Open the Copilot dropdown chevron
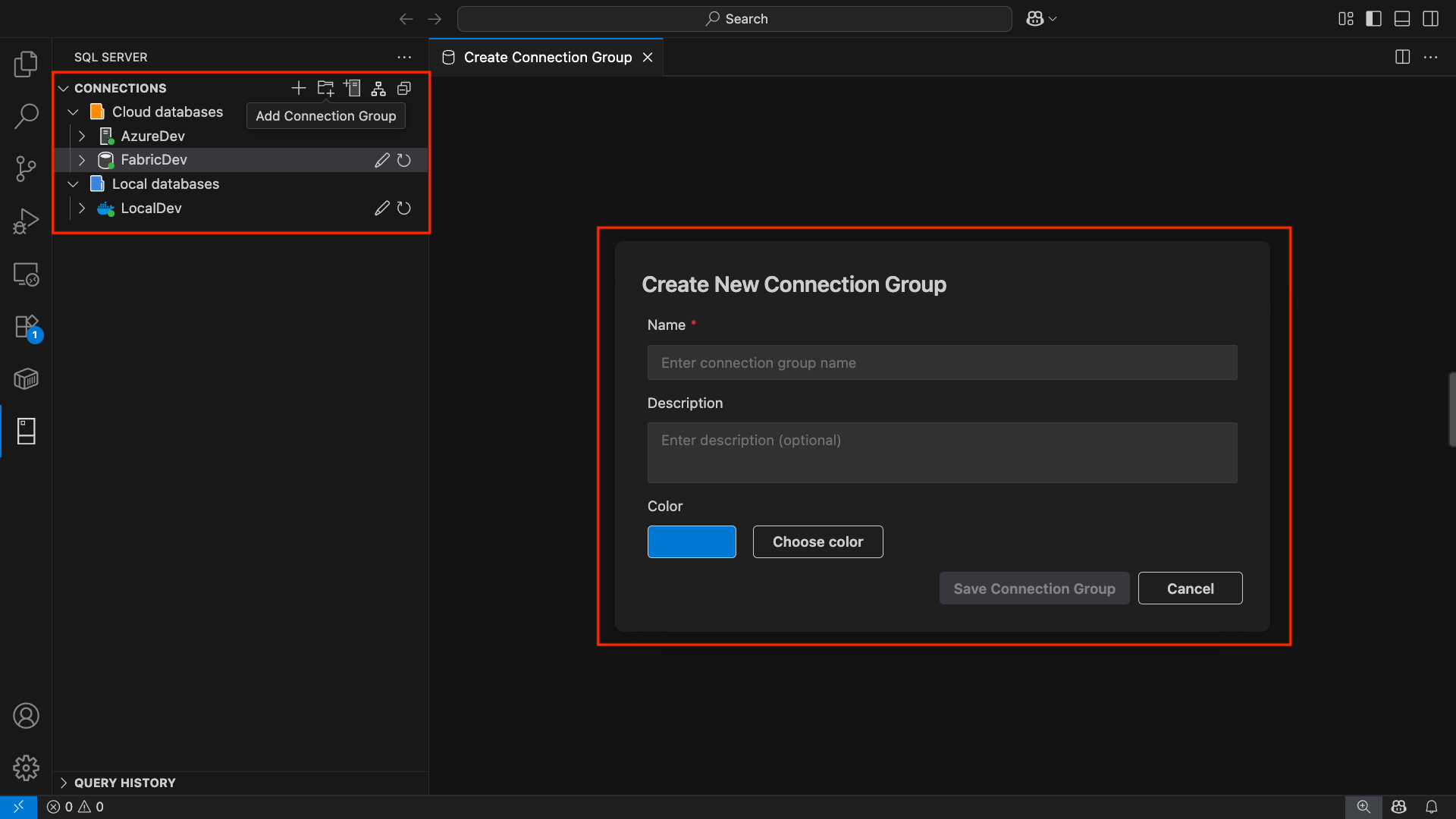 point(1053,19)
